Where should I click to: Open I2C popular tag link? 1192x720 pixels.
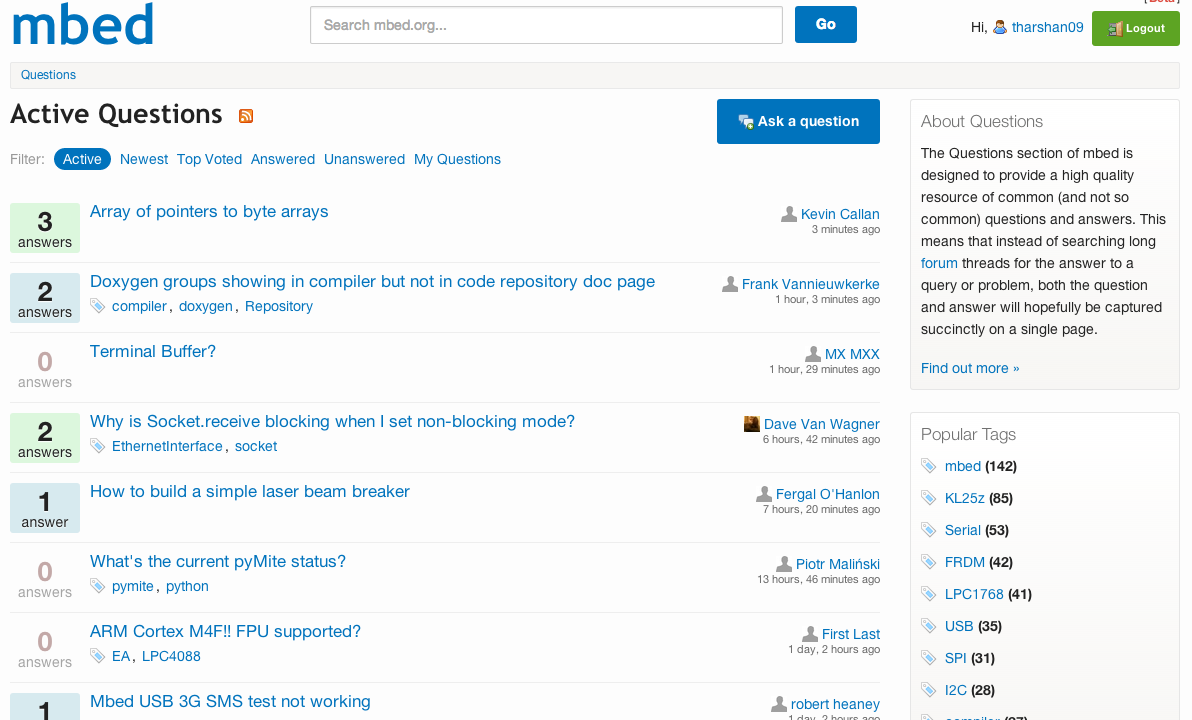[x=956, y=690]
